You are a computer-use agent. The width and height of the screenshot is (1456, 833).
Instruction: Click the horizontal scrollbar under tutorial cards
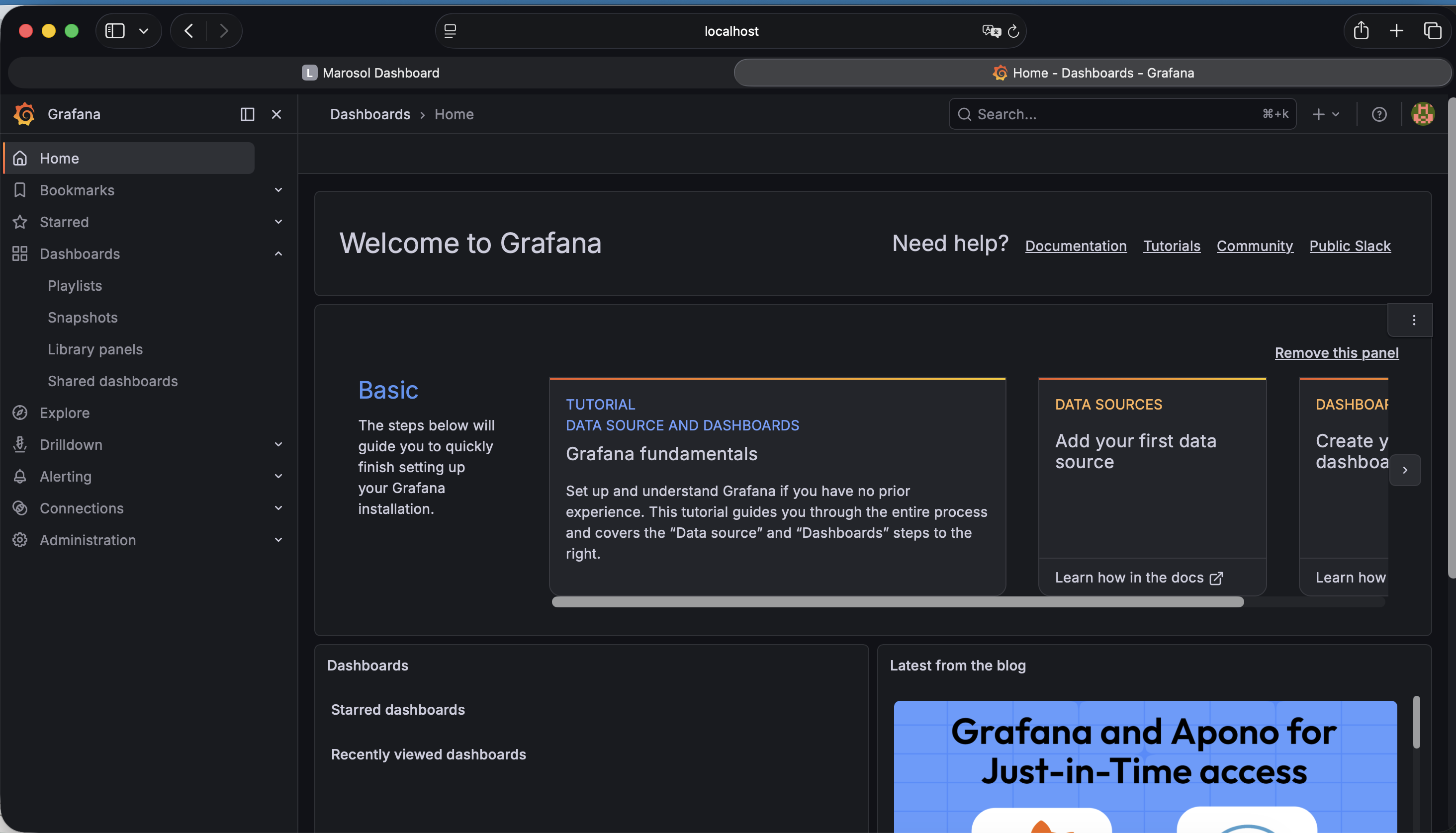click(897, 602)
